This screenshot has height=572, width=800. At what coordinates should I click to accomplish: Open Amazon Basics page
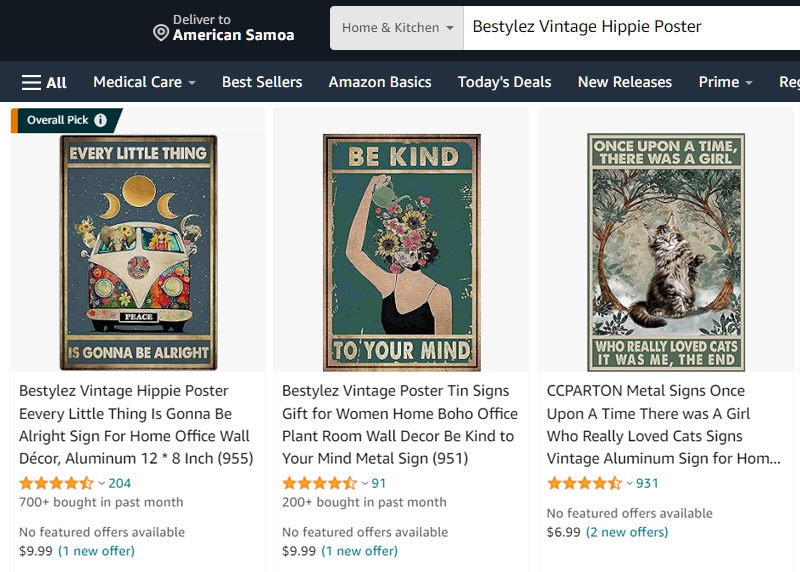(x=380, y=82)
